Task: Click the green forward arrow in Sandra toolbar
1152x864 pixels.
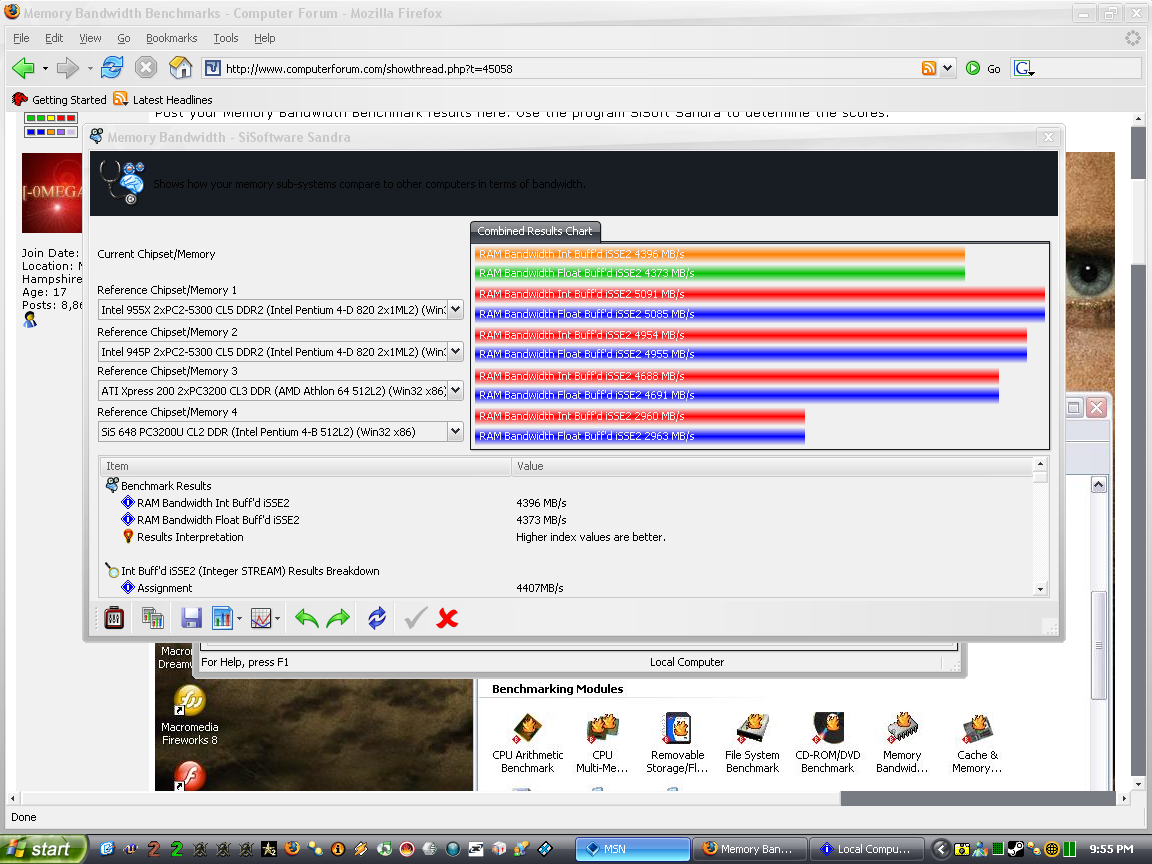Action: pyautogui.click(x=339, y=618)
